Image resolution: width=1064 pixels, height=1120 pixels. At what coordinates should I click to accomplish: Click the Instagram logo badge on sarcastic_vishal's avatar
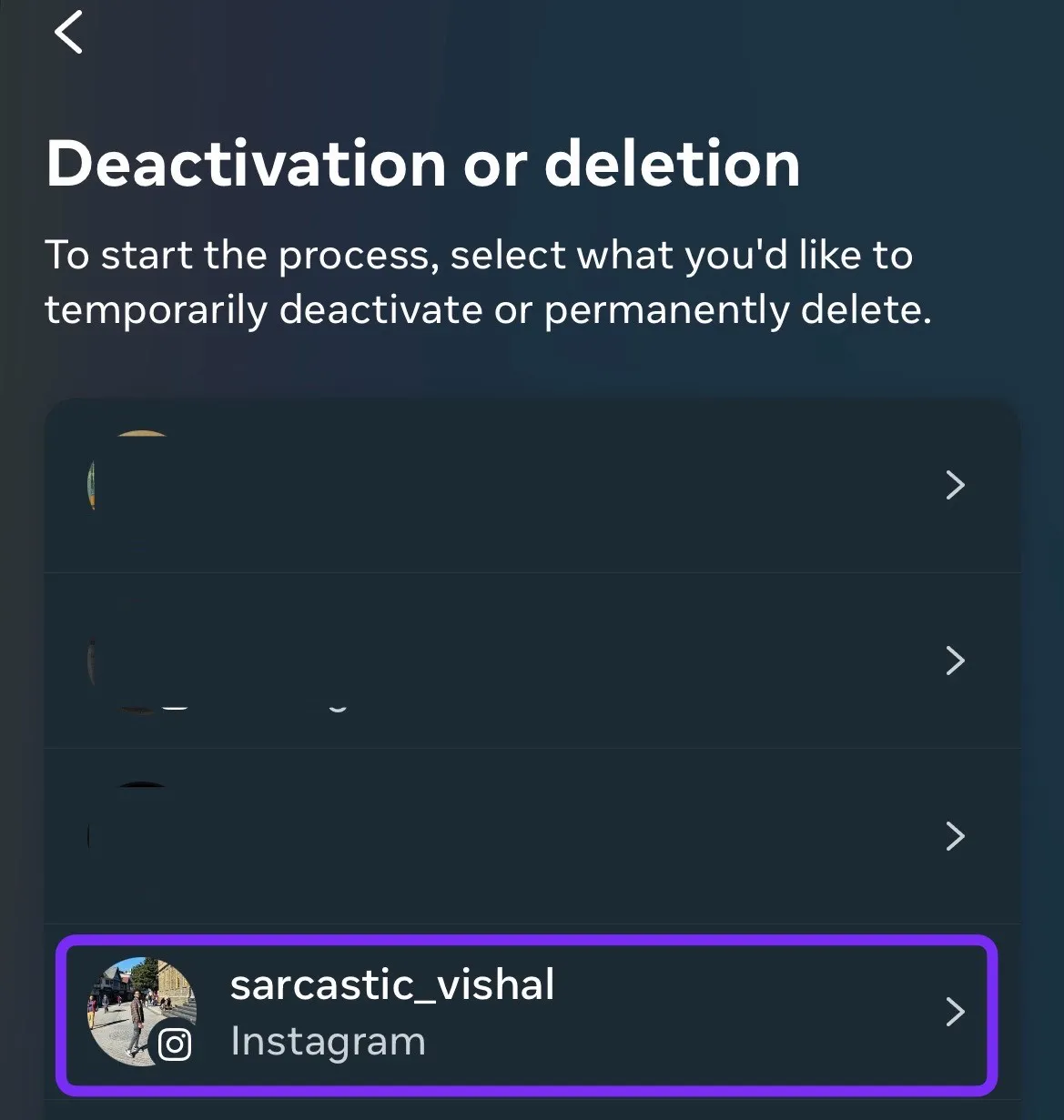[175, 1044]
